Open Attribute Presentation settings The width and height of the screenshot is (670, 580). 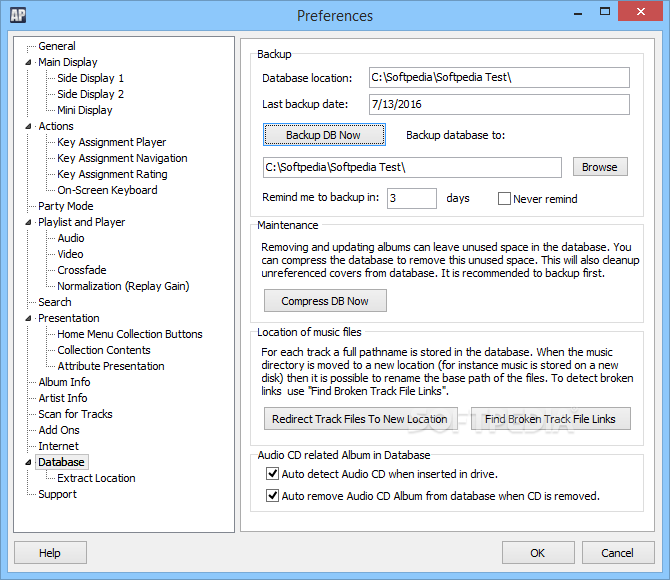click(x=111, y=366)
